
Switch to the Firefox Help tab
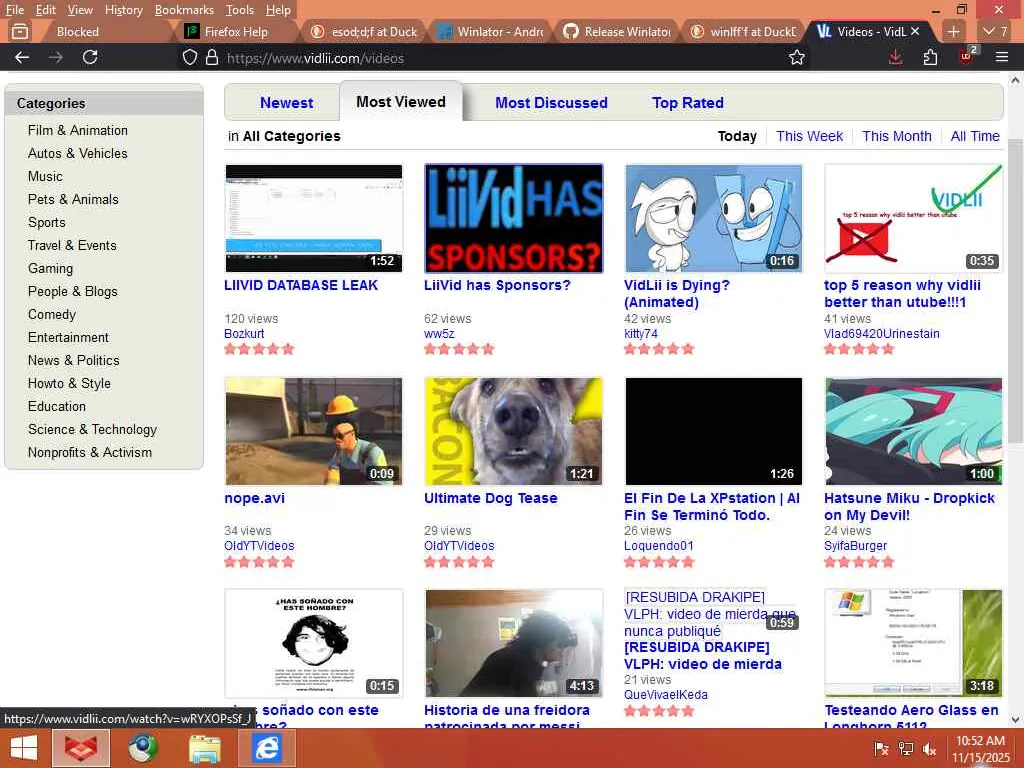point(236,31)
